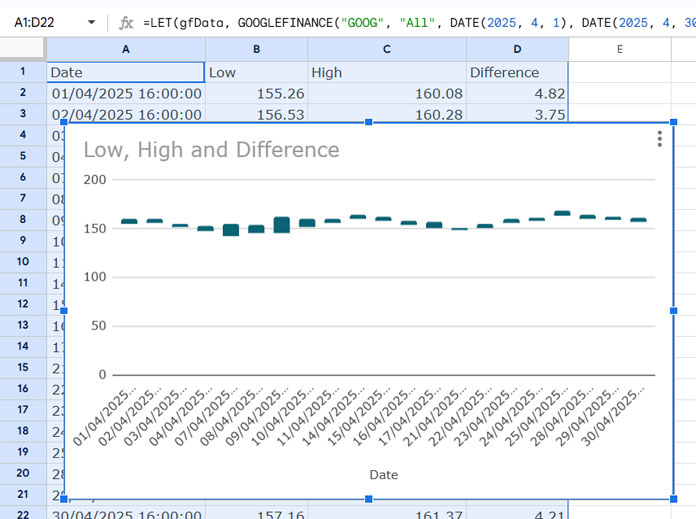Image resolution: width=696 pixels, height=519 pixels.
Task: Click row header 15
Action: [x=23, y=368]
